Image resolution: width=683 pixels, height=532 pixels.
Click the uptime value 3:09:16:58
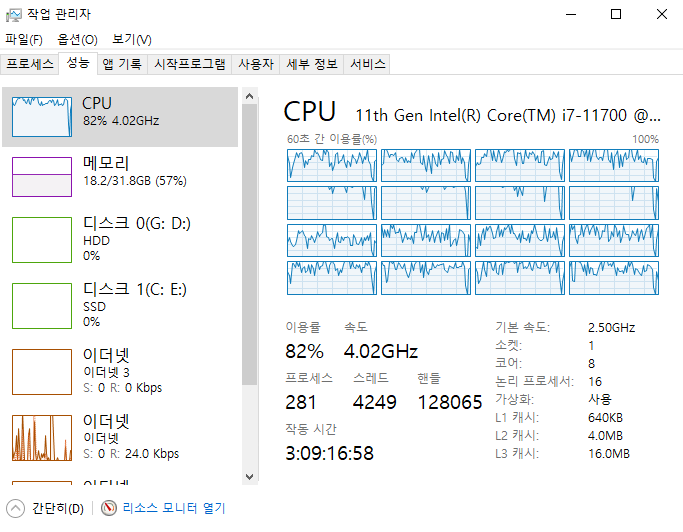pos(329,453)
